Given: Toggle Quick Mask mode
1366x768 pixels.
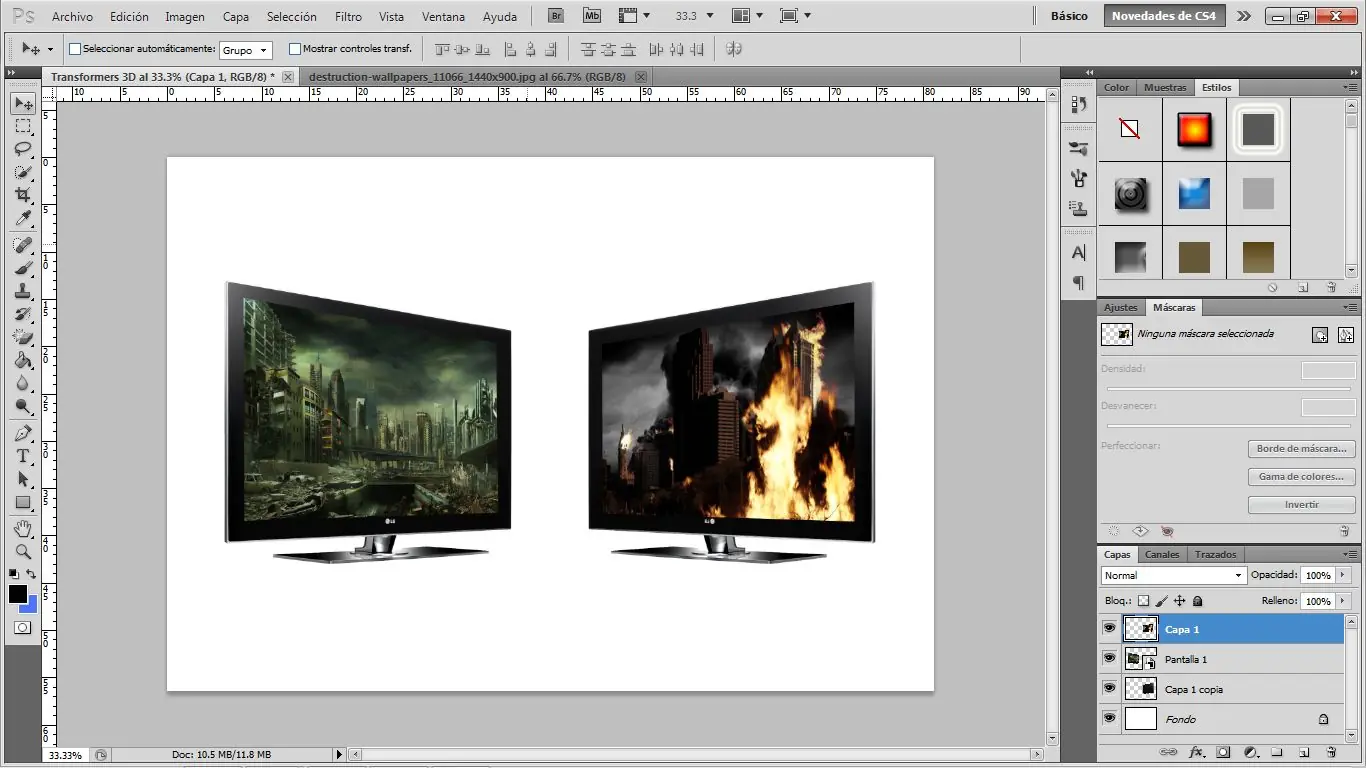Looking at the screenshot, I should [22, 628].
